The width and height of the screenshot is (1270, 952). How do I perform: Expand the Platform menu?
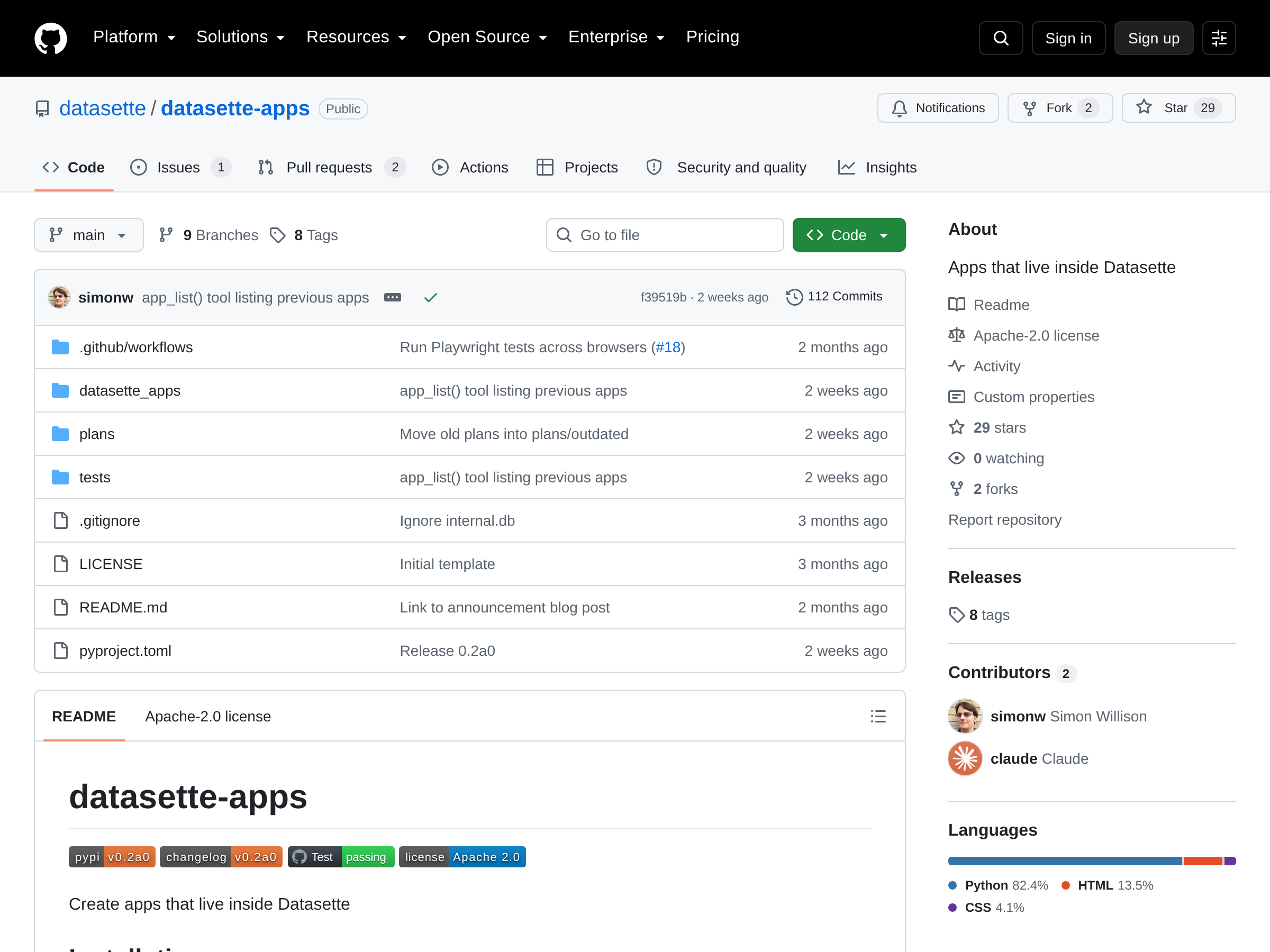tap(134, 38)
